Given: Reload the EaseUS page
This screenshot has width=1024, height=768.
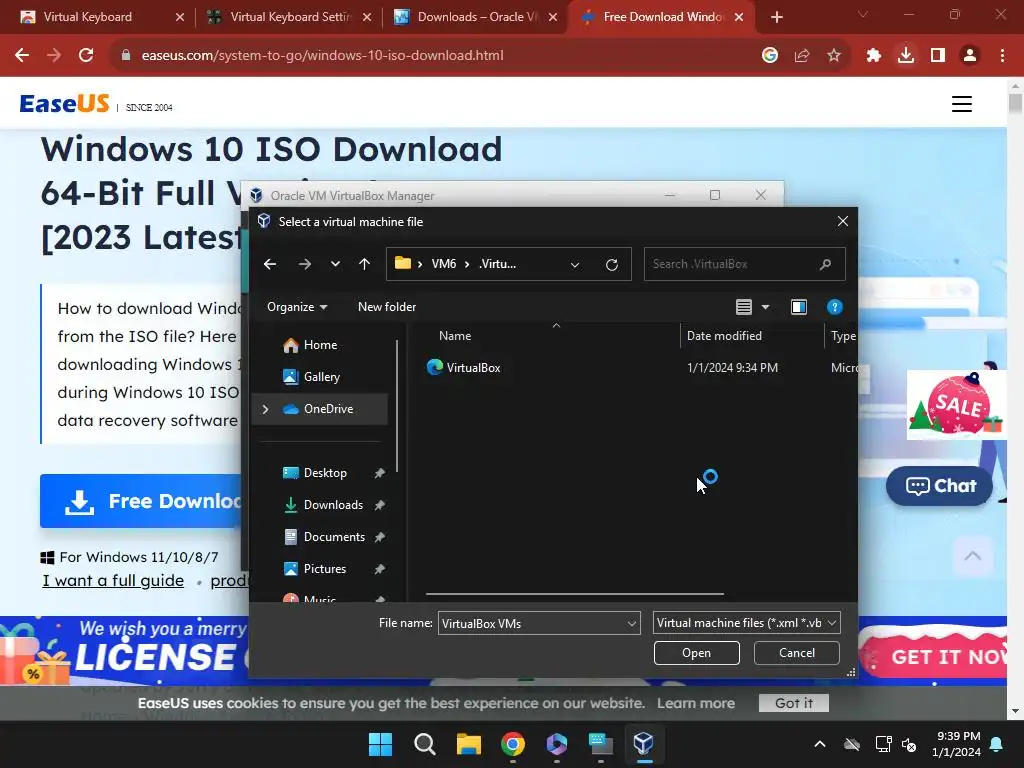Looking at the screenshot, I should (x=86, y=55).
